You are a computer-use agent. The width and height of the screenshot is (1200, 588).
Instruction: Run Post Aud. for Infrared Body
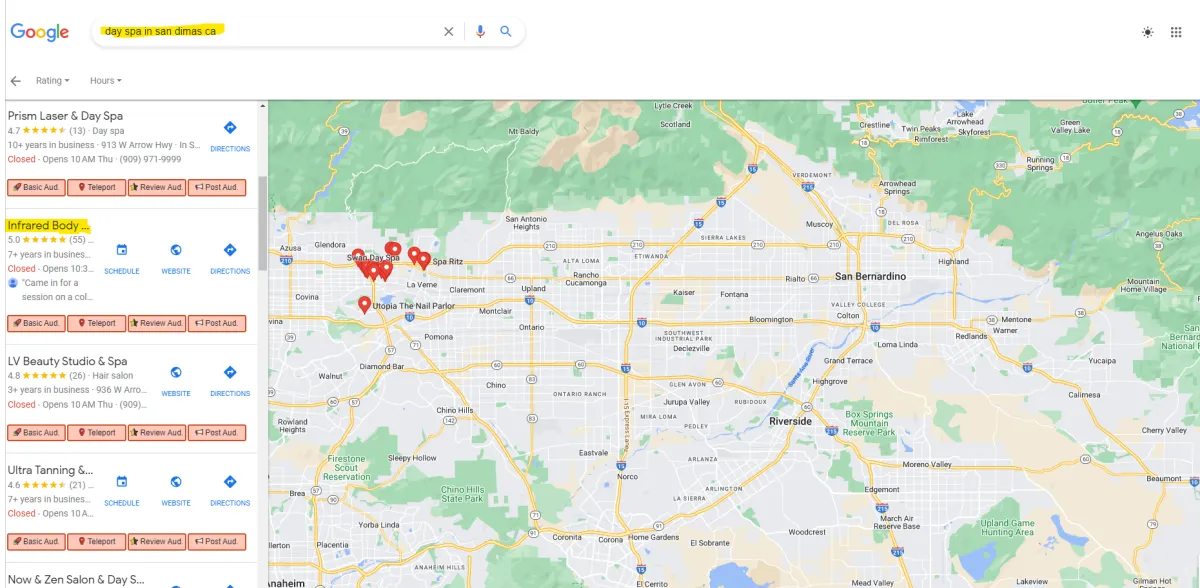click(216, 323)
